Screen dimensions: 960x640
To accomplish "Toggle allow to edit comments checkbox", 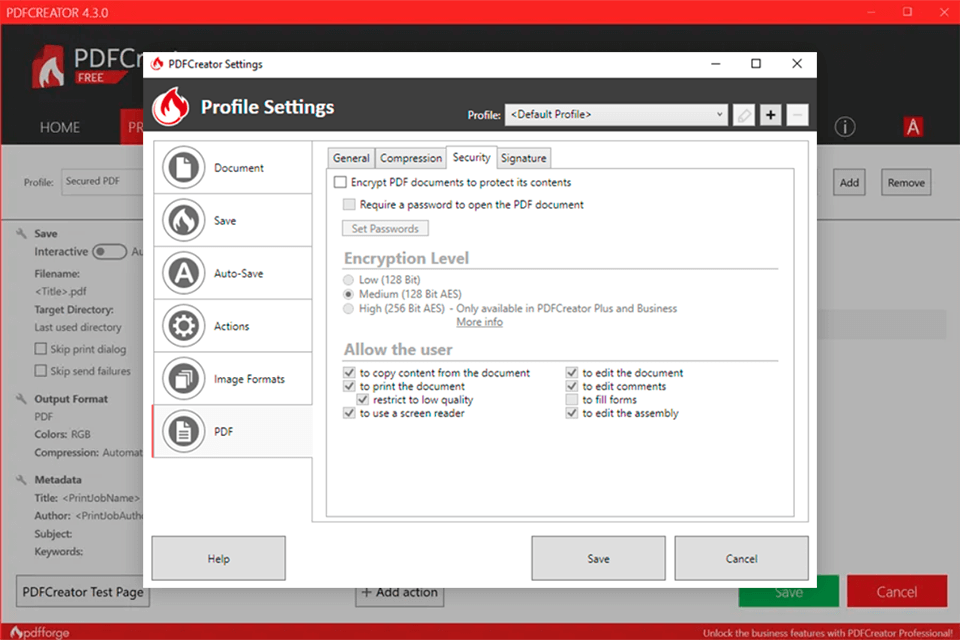I will coord(572,386).
